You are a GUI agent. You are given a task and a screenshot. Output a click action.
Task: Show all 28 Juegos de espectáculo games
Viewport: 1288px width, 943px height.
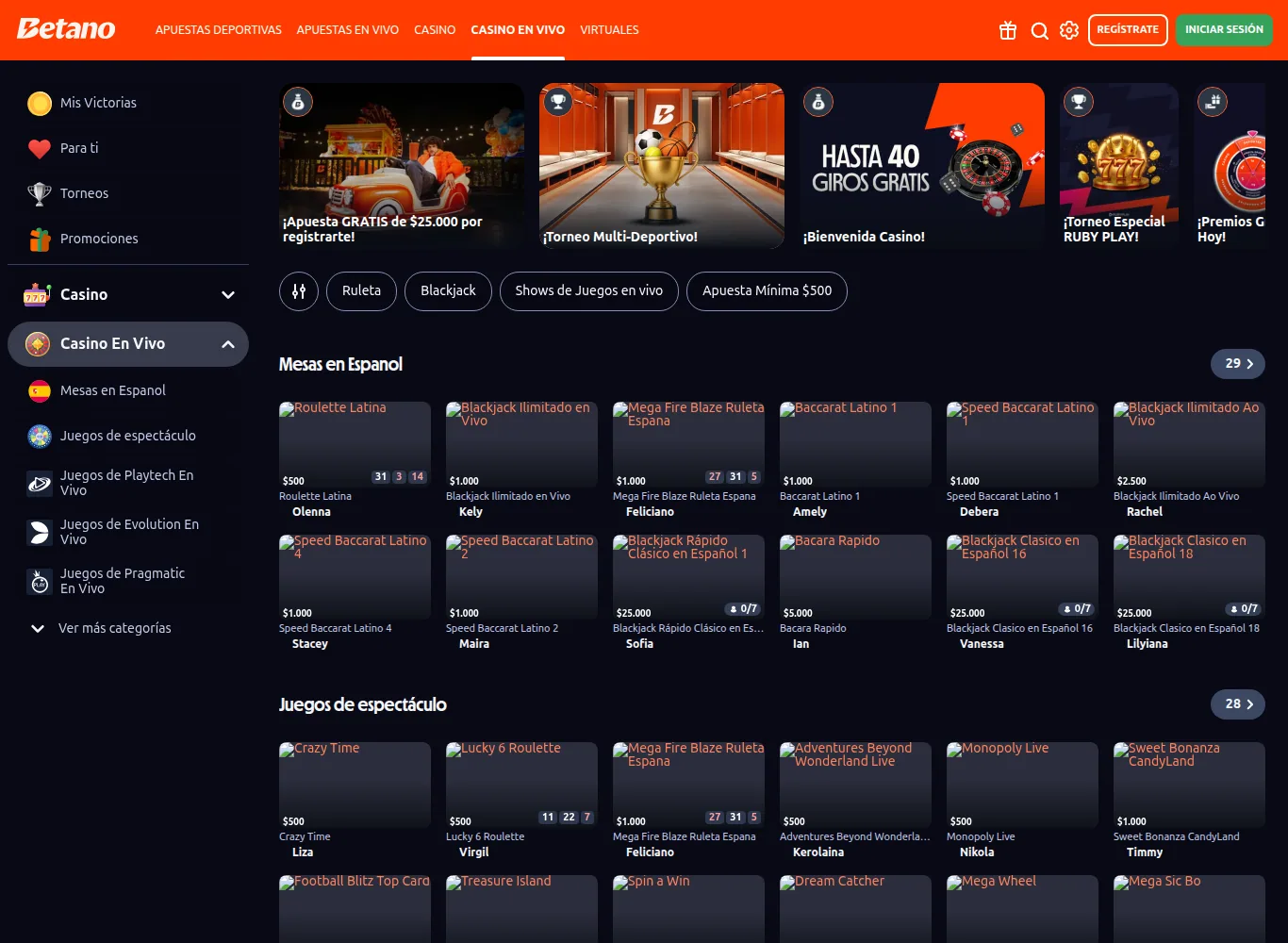tap(1238, 704)
